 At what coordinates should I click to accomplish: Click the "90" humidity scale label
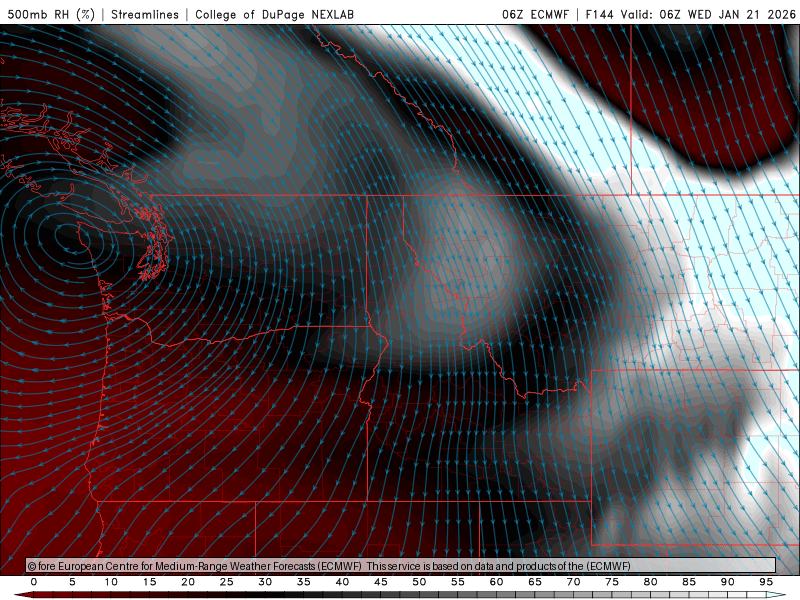coord(728,582)
